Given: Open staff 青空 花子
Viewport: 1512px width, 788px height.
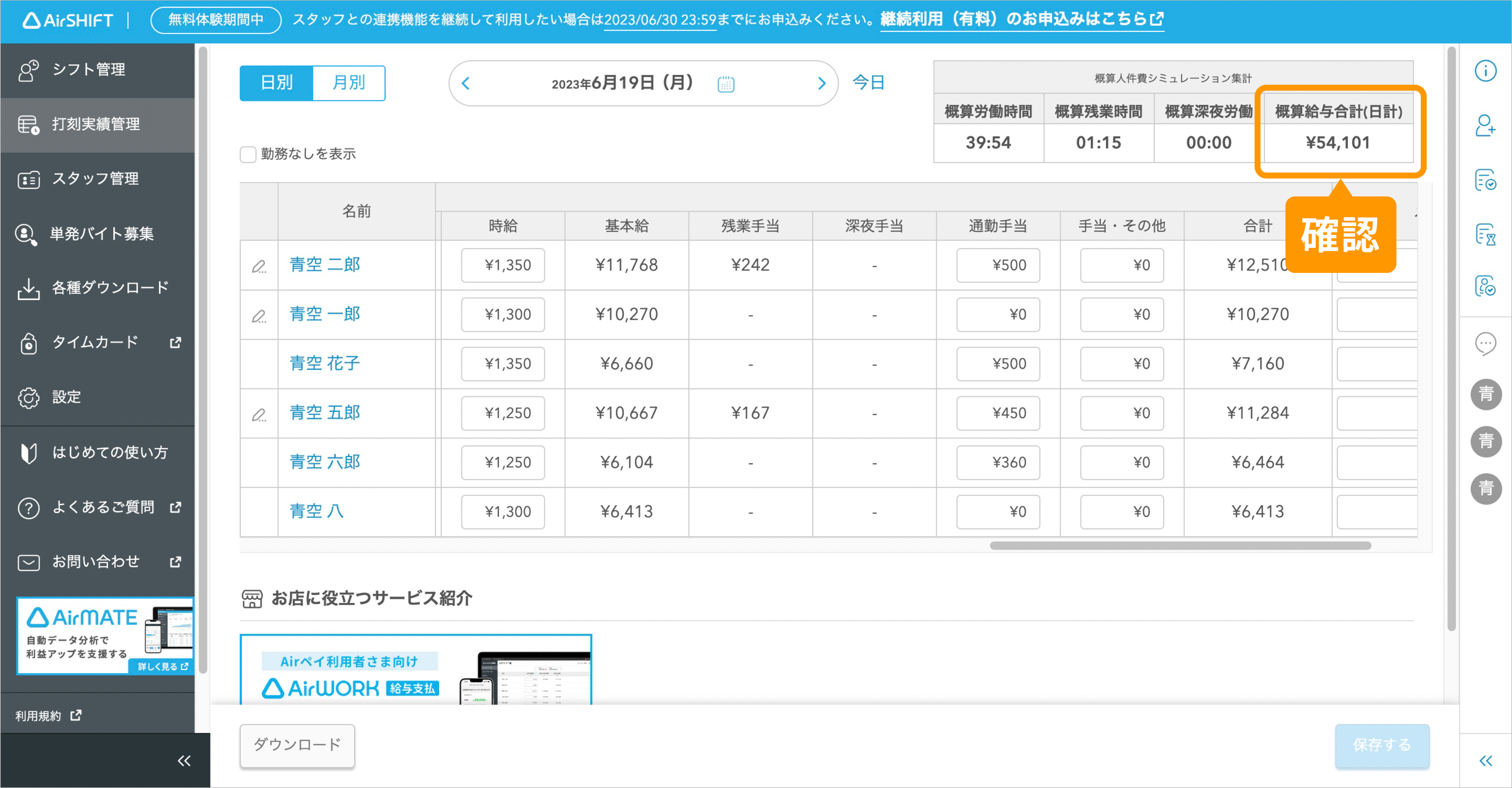Looking at the screenshot, I should click(x=324, y=363).
